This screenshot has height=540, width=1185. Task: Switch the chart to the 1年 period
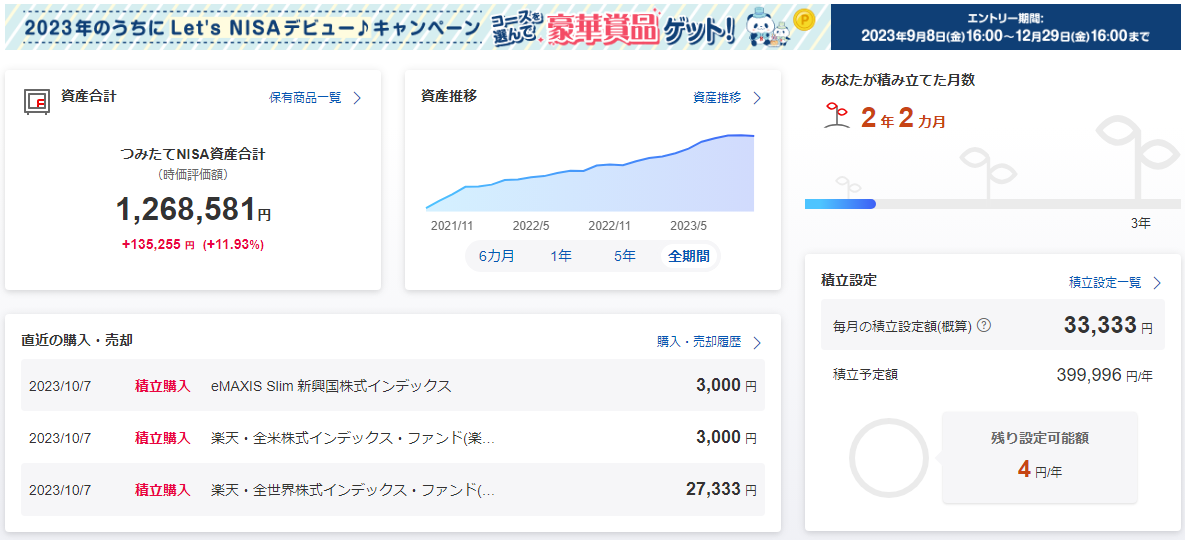[x=561, y=256]
